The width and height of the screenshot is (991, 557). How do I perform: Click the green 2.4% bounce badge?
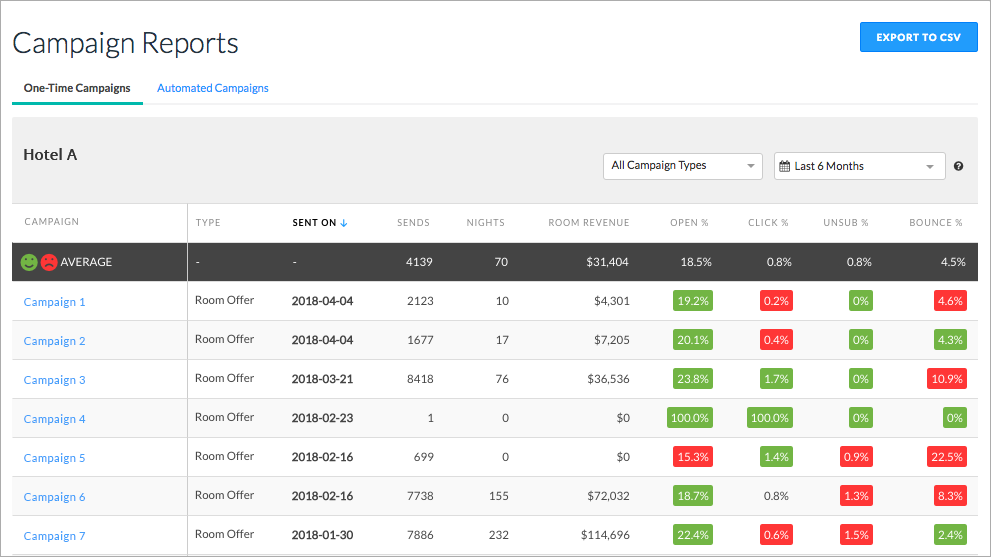point(951,535)
